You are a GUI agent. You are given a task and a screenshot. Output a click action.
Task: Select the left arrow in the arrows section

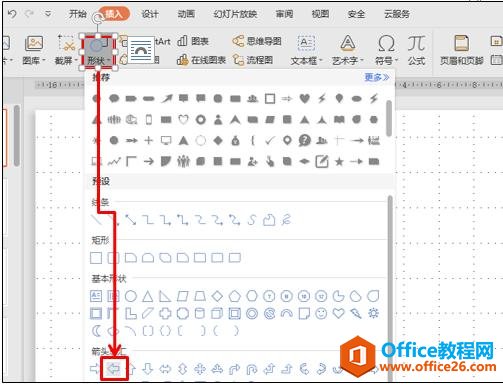tap(114, 369)
